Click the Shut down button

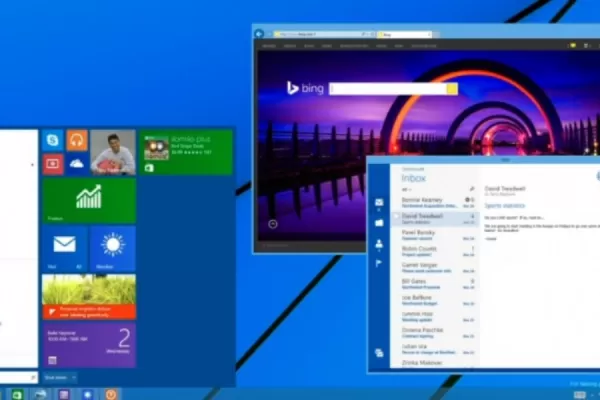coord(56,377)
